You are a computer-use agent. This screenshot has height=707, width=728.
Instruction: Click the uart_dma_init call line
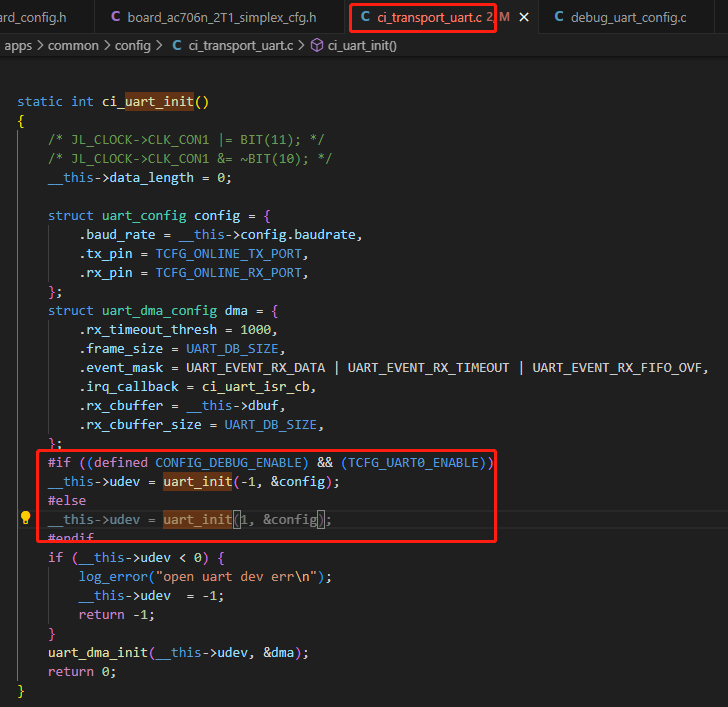[178, 653]
